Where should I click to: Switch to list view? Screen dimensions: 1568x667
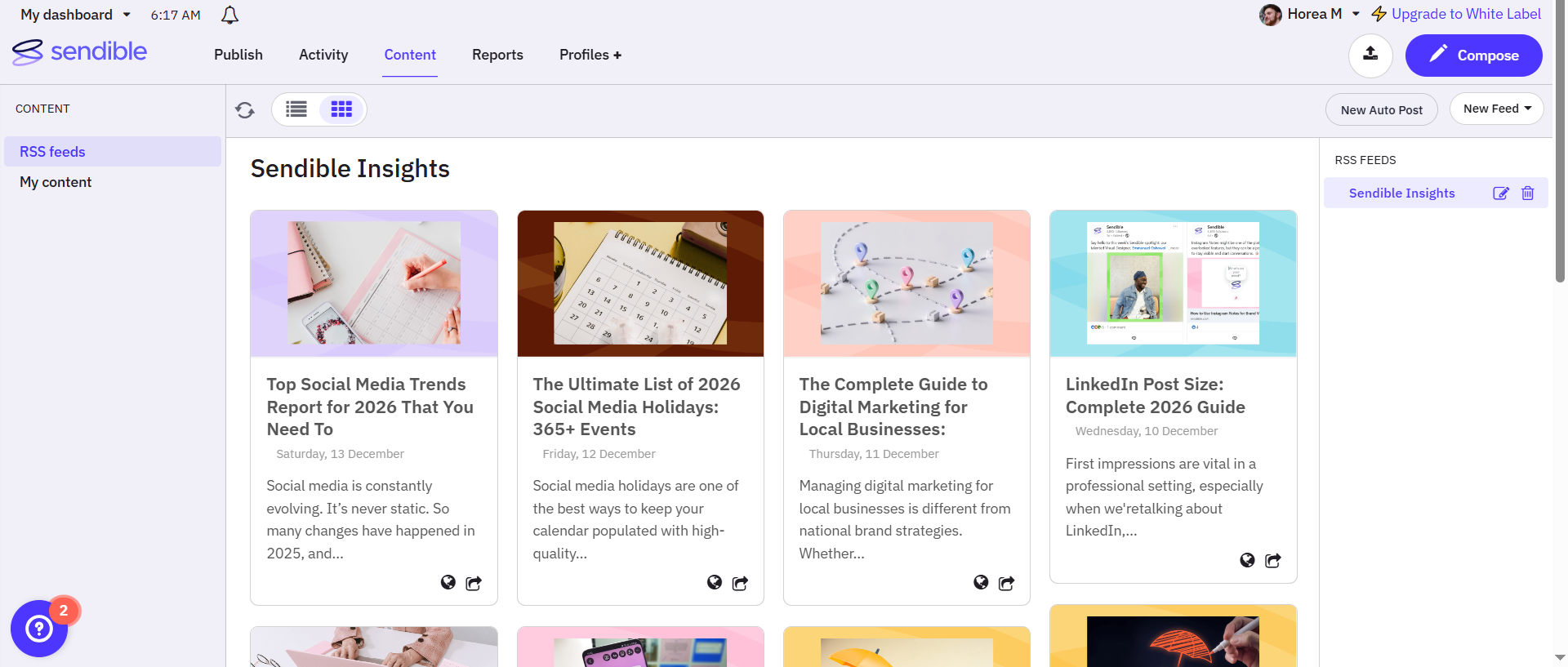pos(296,109)
